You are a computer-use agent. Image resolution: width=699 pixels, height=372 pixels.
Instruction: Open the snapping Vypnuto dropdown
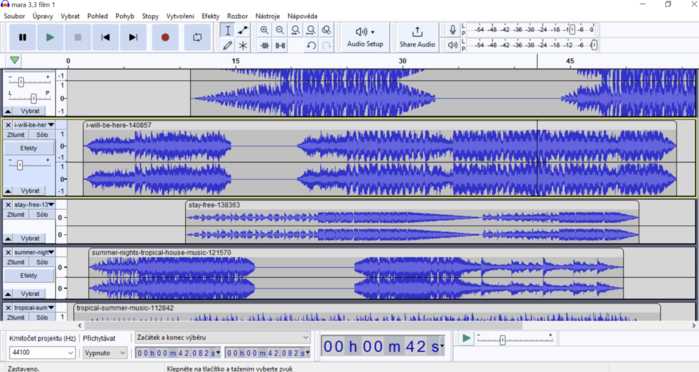tap(105, 353)
